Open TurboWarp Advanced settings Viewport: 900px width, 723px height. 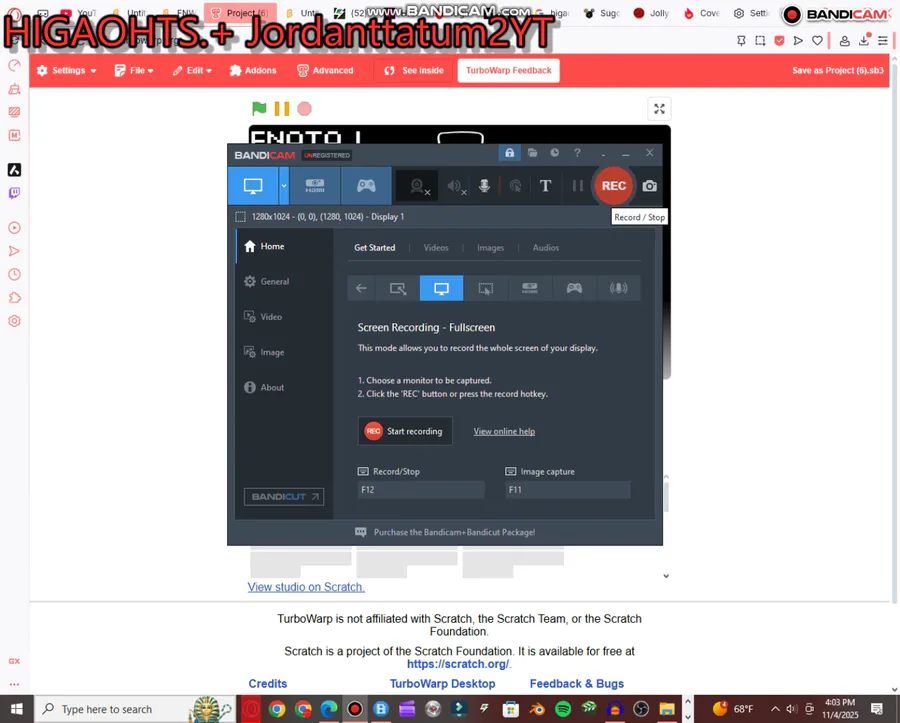click(325, 71)
